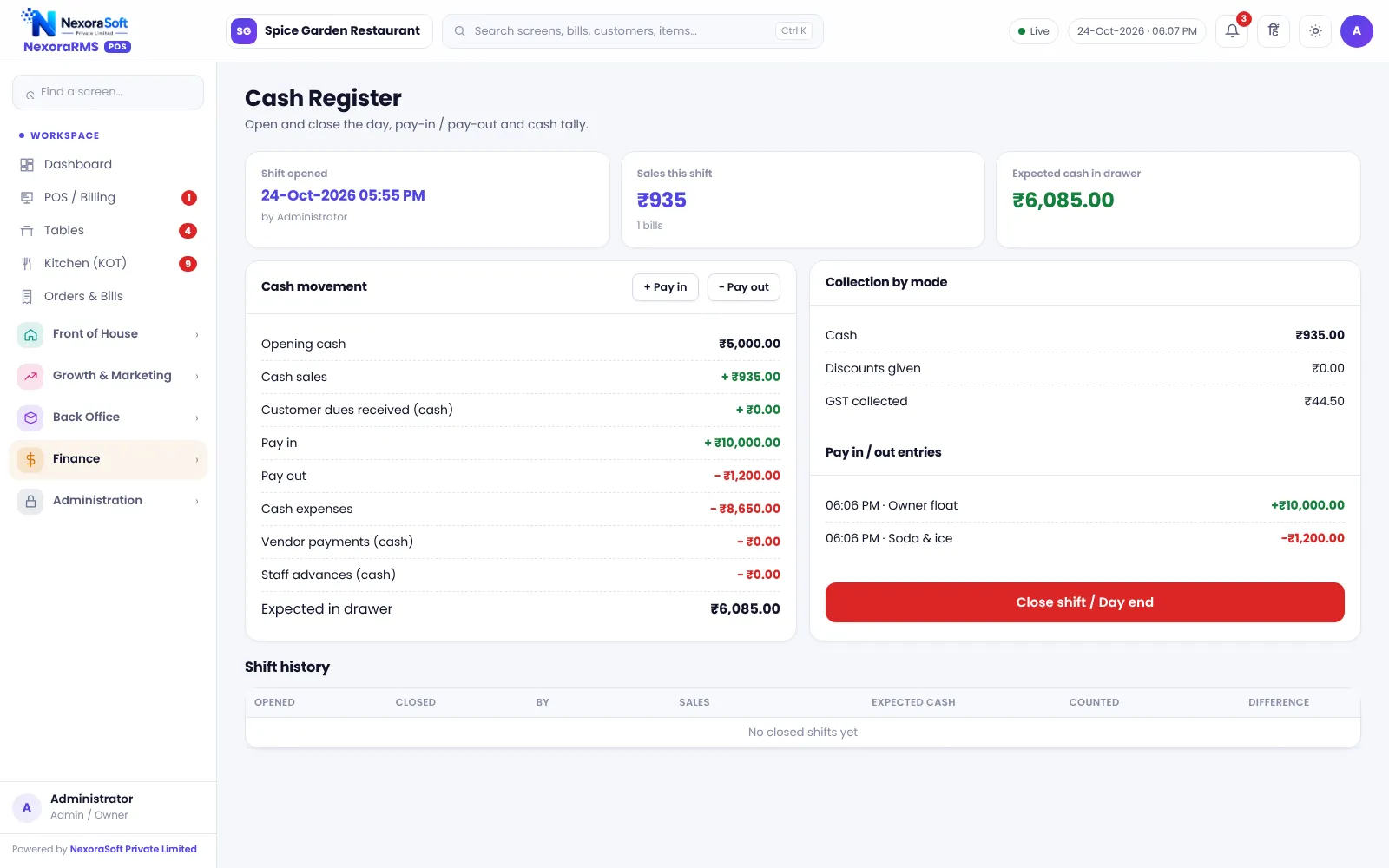Screen dimensions: 1389x868
Task: Click the DIFFERENCE column header
Action: (1278, 702)
